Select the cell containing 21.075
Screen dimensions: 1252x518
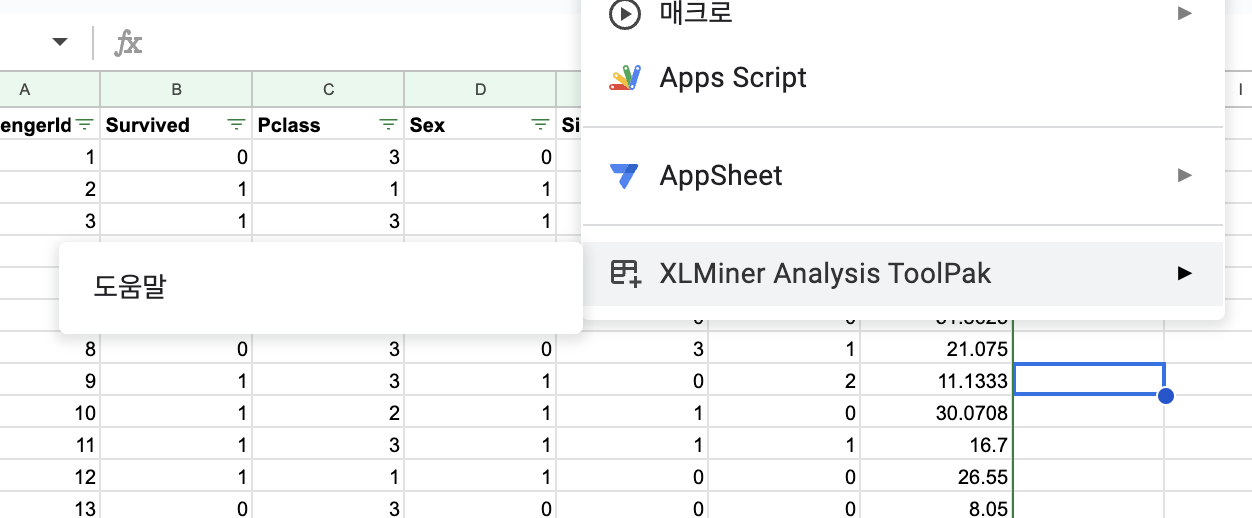coord(936,349)
